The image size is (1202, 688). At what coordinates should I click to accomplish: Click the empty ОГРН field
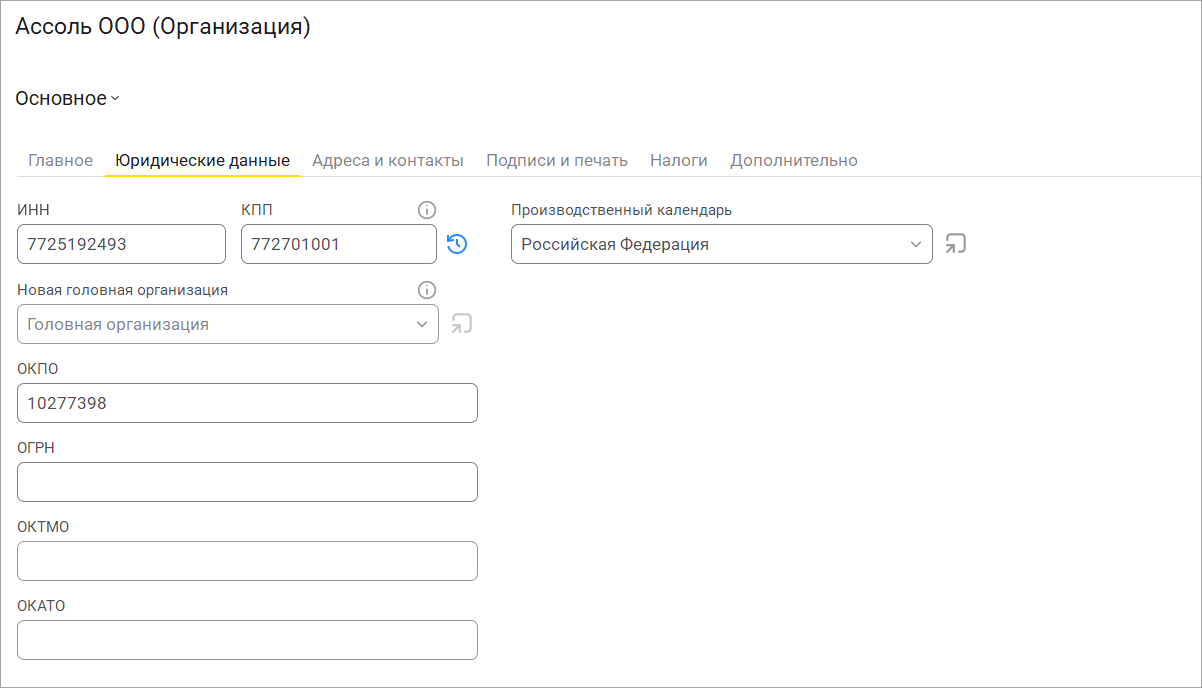247,482
